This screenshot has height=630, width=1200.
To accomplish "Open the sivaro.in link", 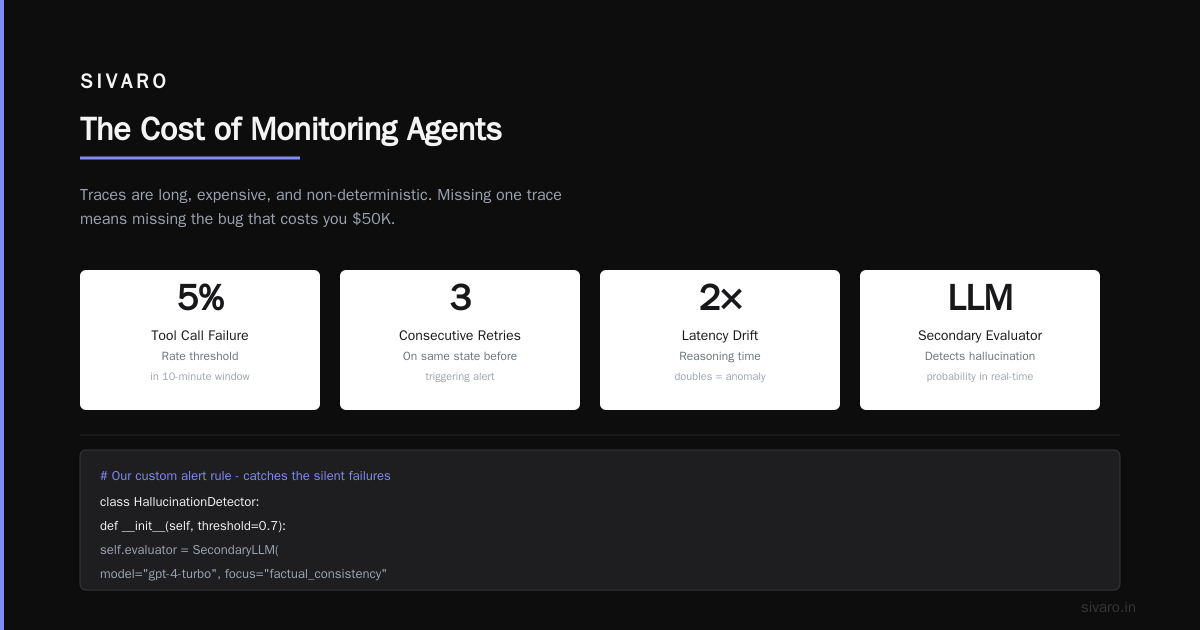I will [x=1108, y=607].
